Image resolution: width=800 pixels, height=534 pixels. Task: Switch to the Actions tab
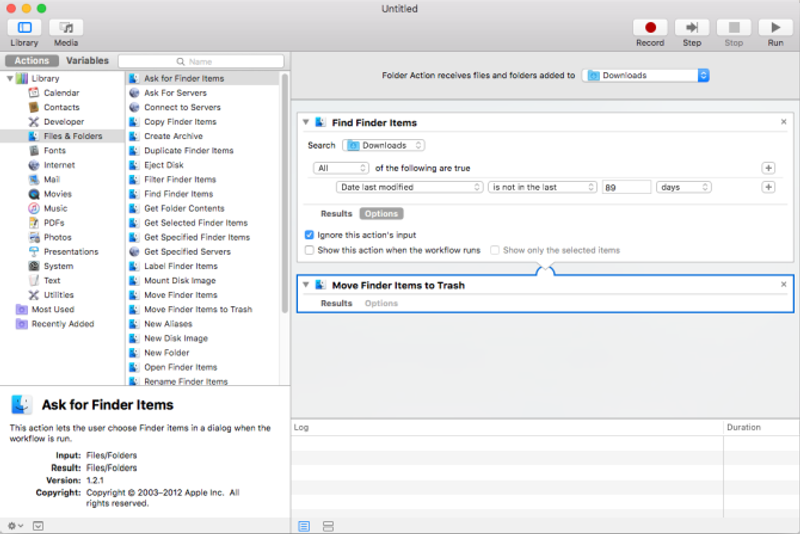pyautogui.click(x=32, y=61)
